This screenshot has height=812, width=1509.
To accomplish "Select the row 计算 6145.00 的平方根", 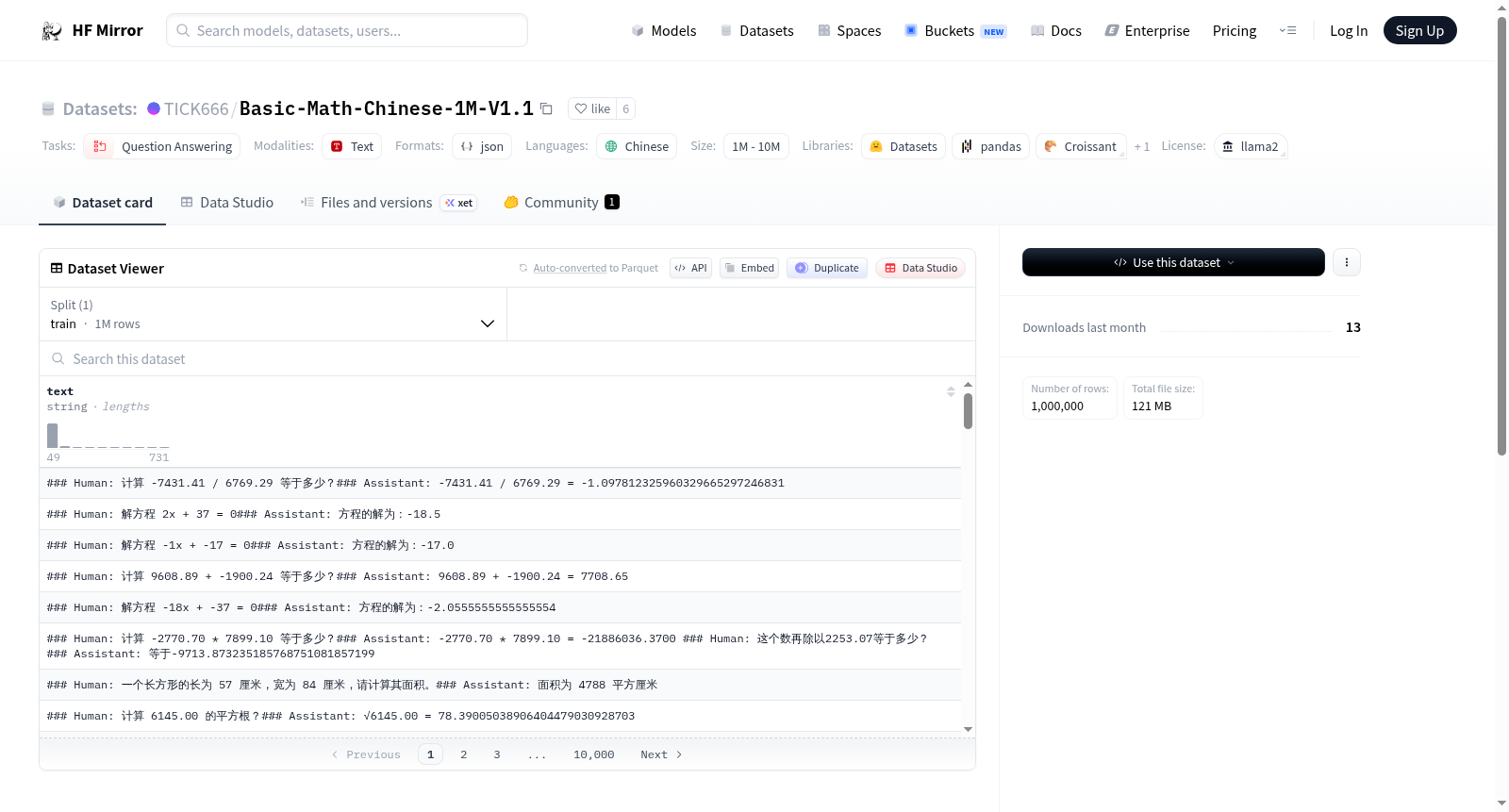I will (500, 716).
